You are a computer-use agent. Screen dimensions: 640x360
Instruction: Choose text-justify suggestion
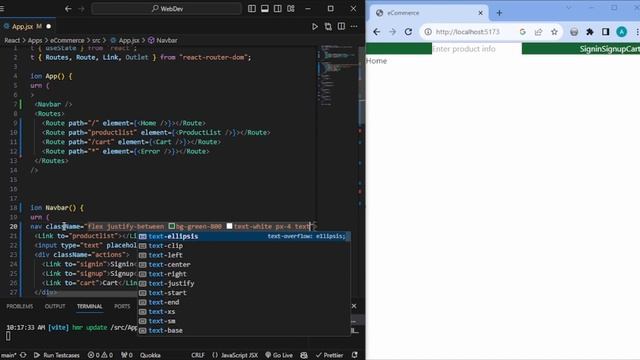244,283
